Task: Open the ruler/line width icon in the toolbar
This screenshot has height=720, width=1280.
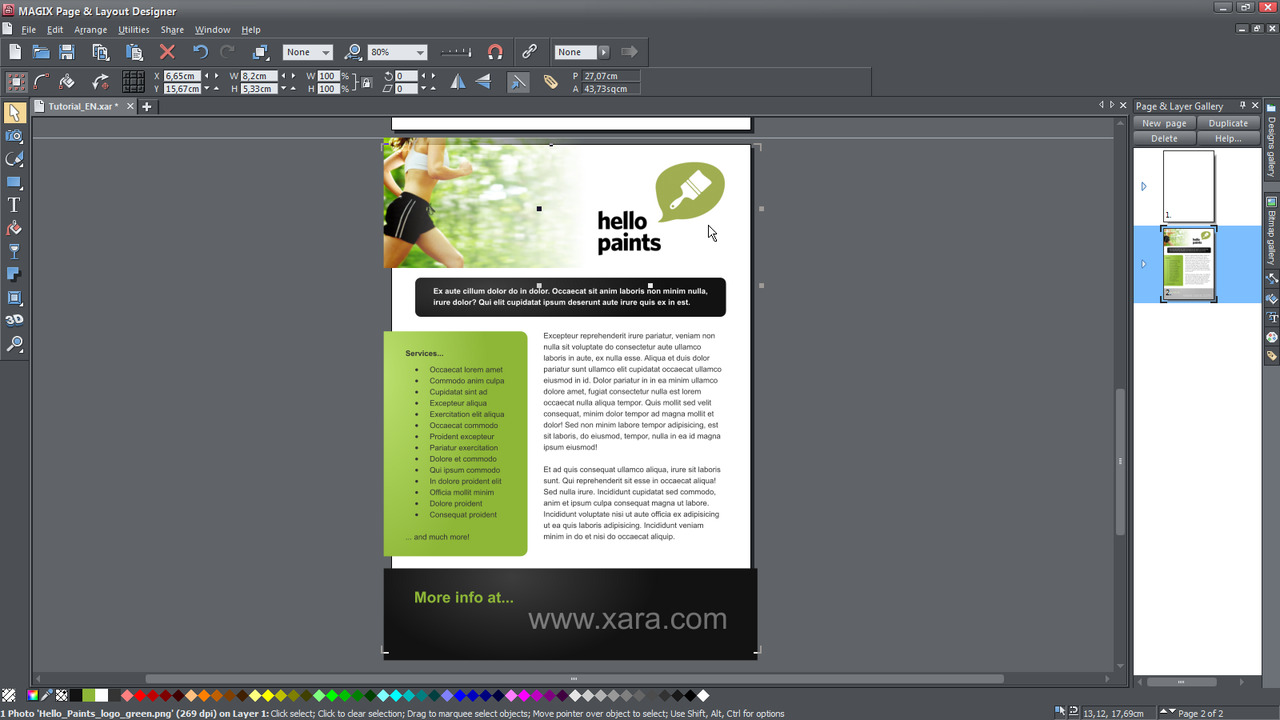Action: point(456,52)
